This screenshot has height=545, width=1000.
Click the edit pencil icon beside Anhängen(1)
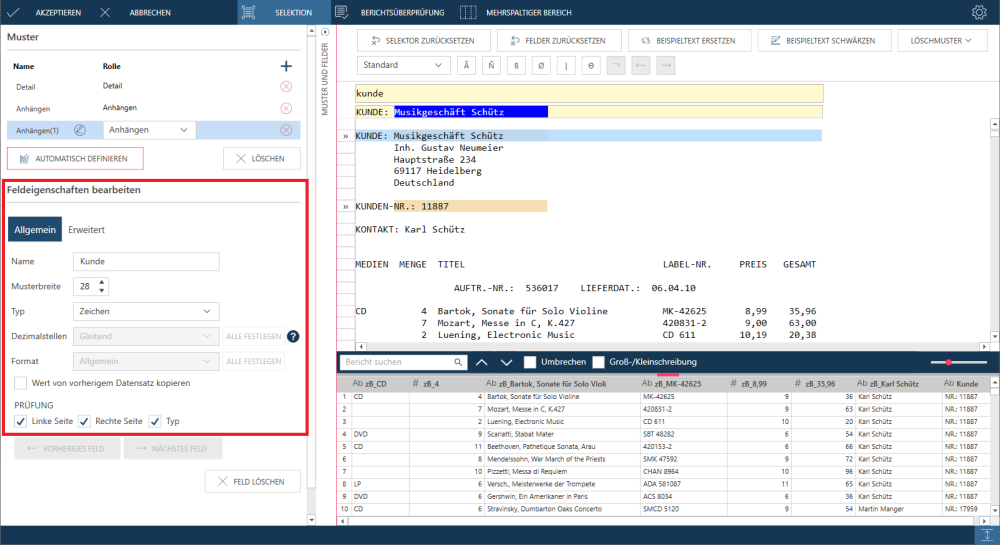click(80, 130)
